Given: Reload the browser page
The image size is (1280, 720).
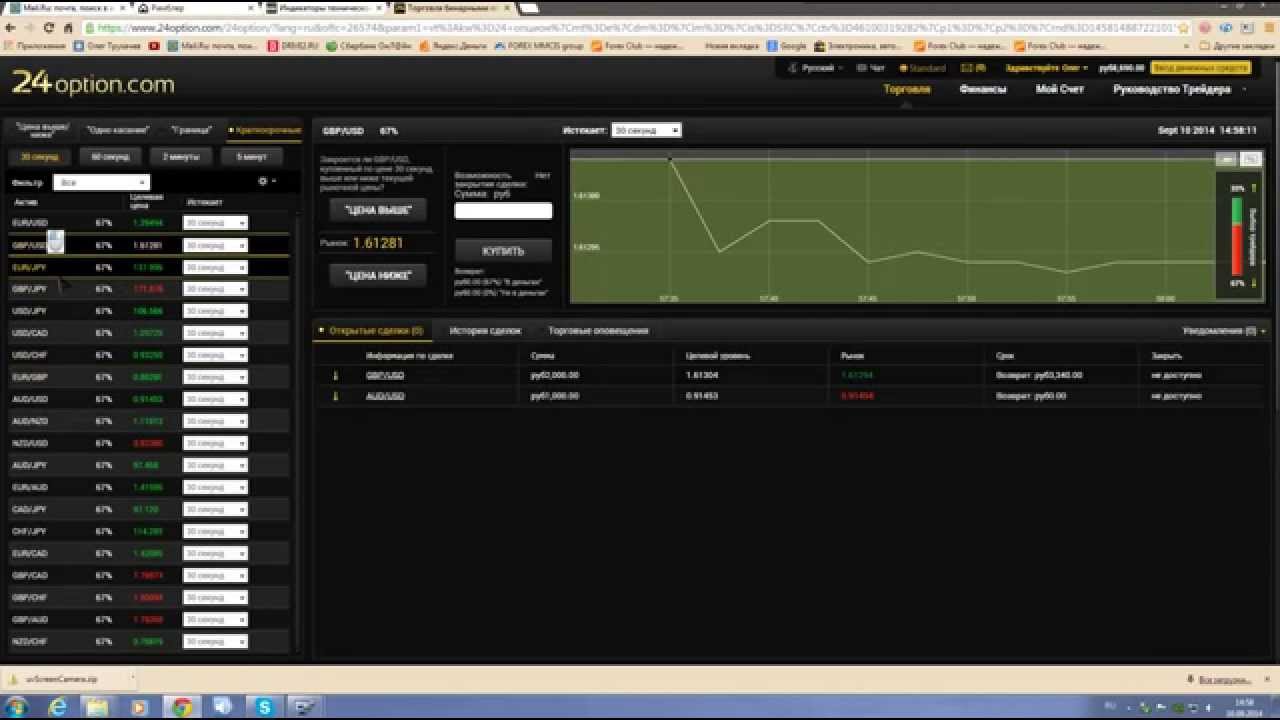Looking at the screenshot, I should [49, 28].
